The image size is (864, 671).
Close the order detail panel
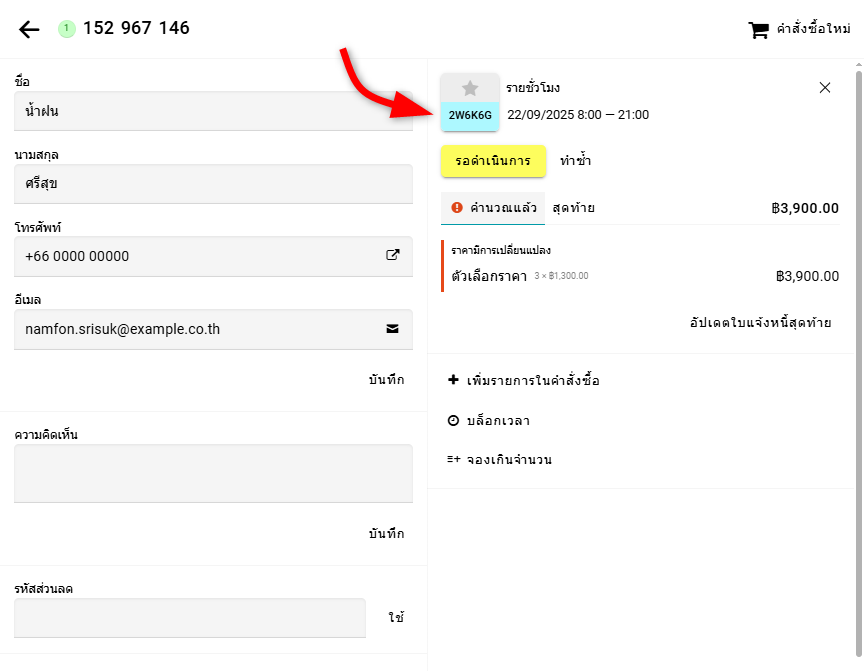point(825,88)
